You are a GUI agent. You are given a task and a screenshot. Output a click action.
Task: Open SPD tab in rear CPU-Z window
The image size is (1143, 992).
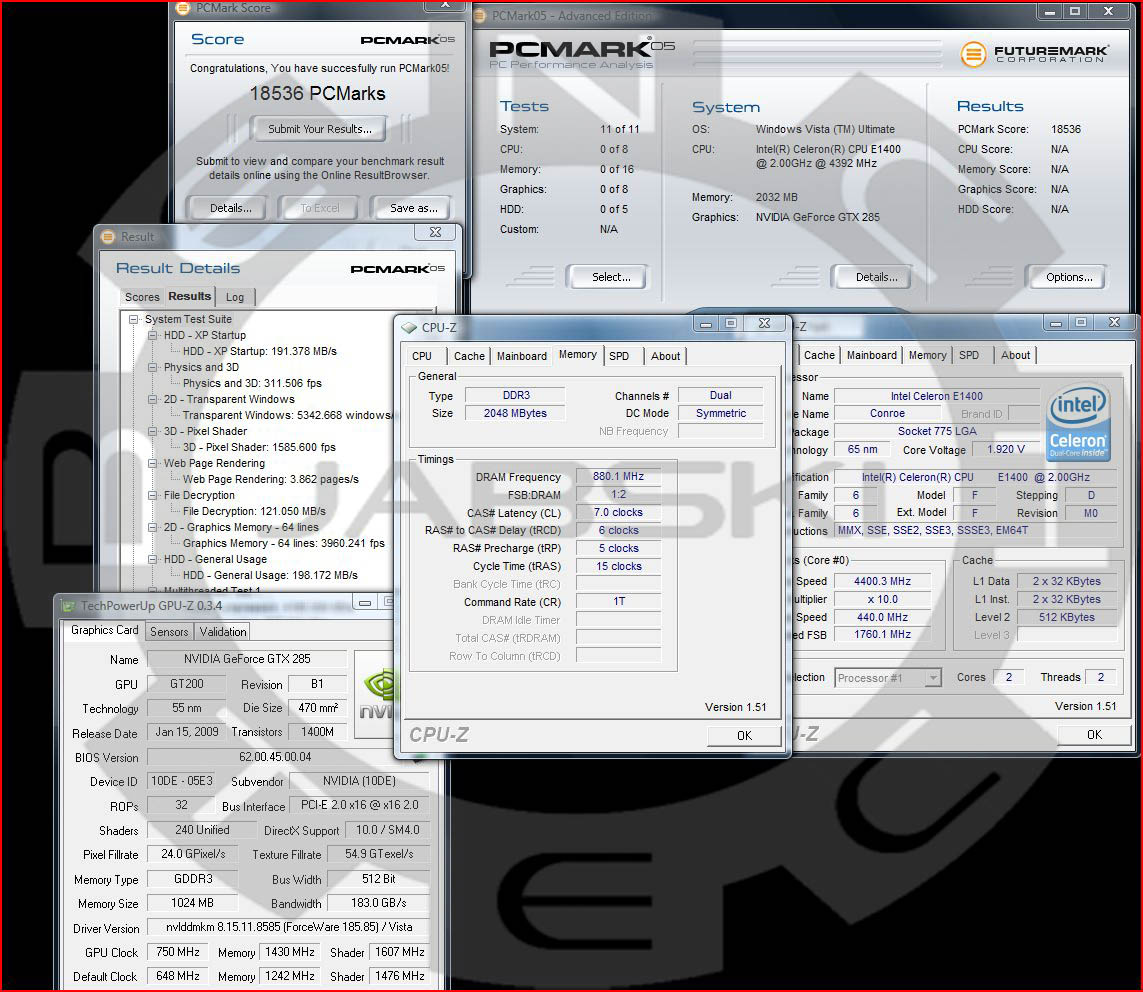[x=969, y=355]
